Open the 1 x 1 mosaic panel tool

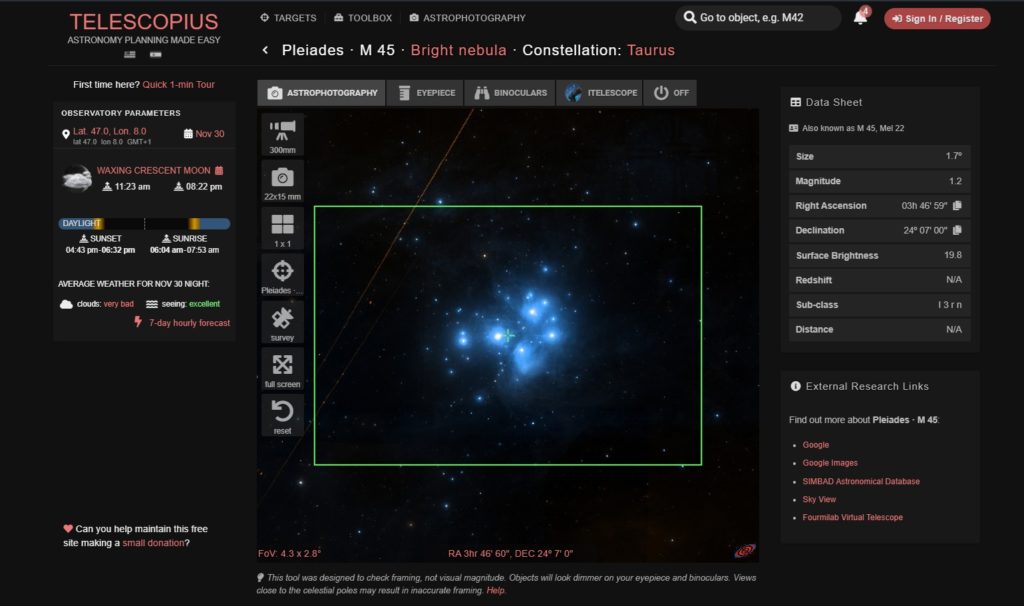pos(281,227)
